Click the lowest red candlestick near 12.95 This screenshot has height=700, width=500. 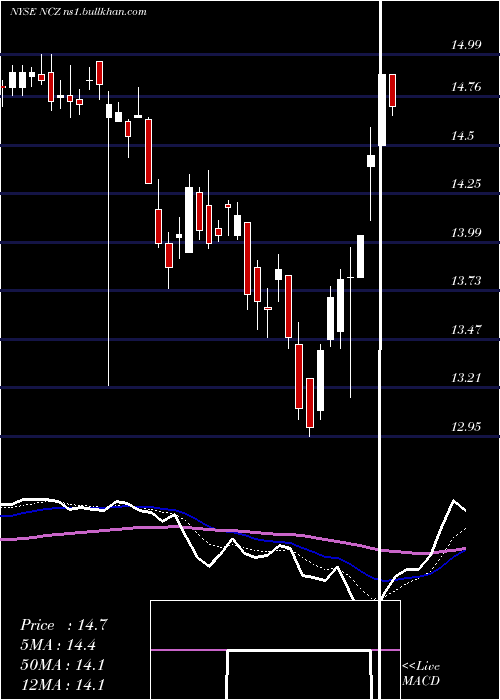tap(310, 403)
